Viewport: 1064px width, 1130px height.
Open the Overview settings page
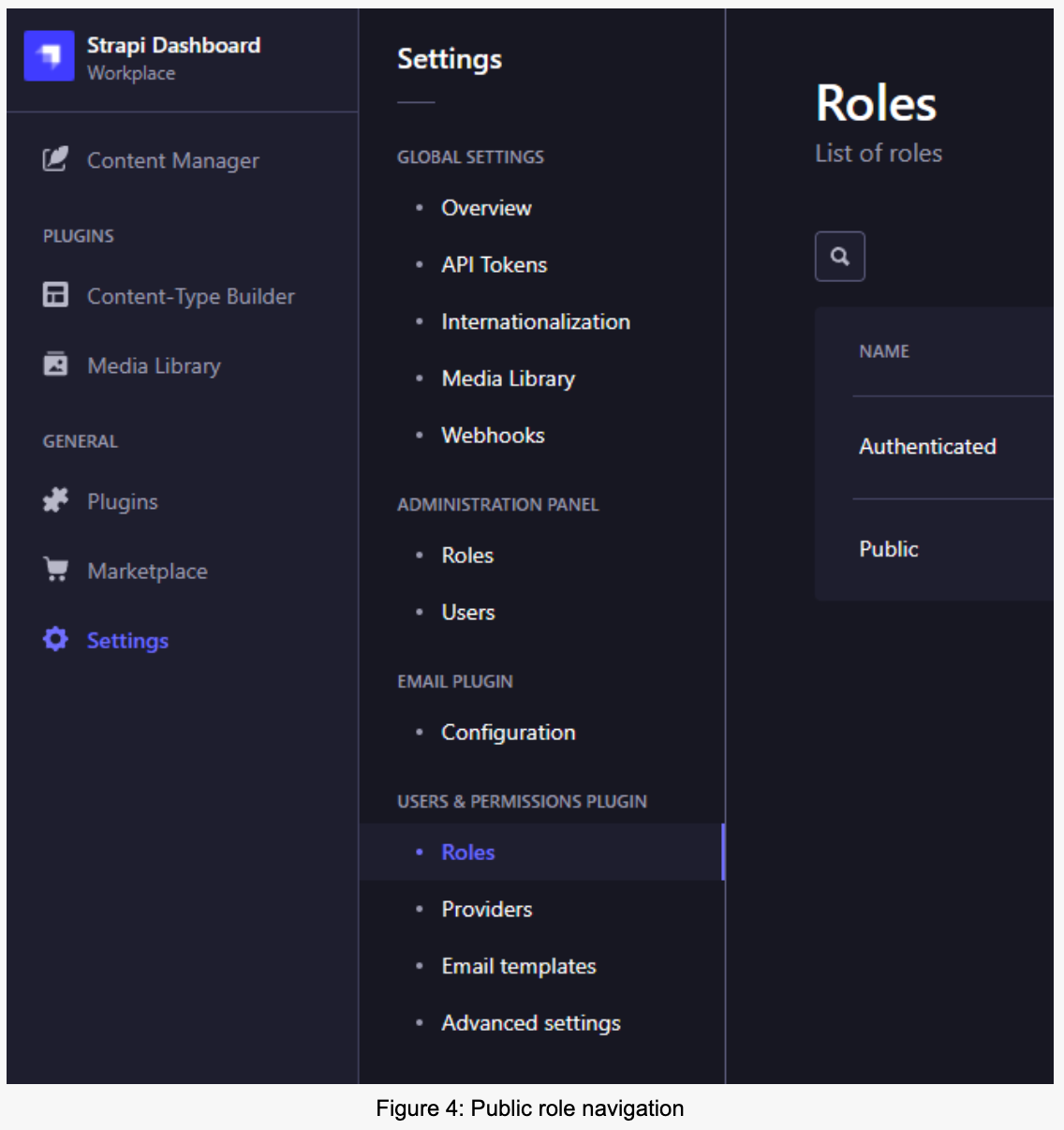(x=486, y=208)
